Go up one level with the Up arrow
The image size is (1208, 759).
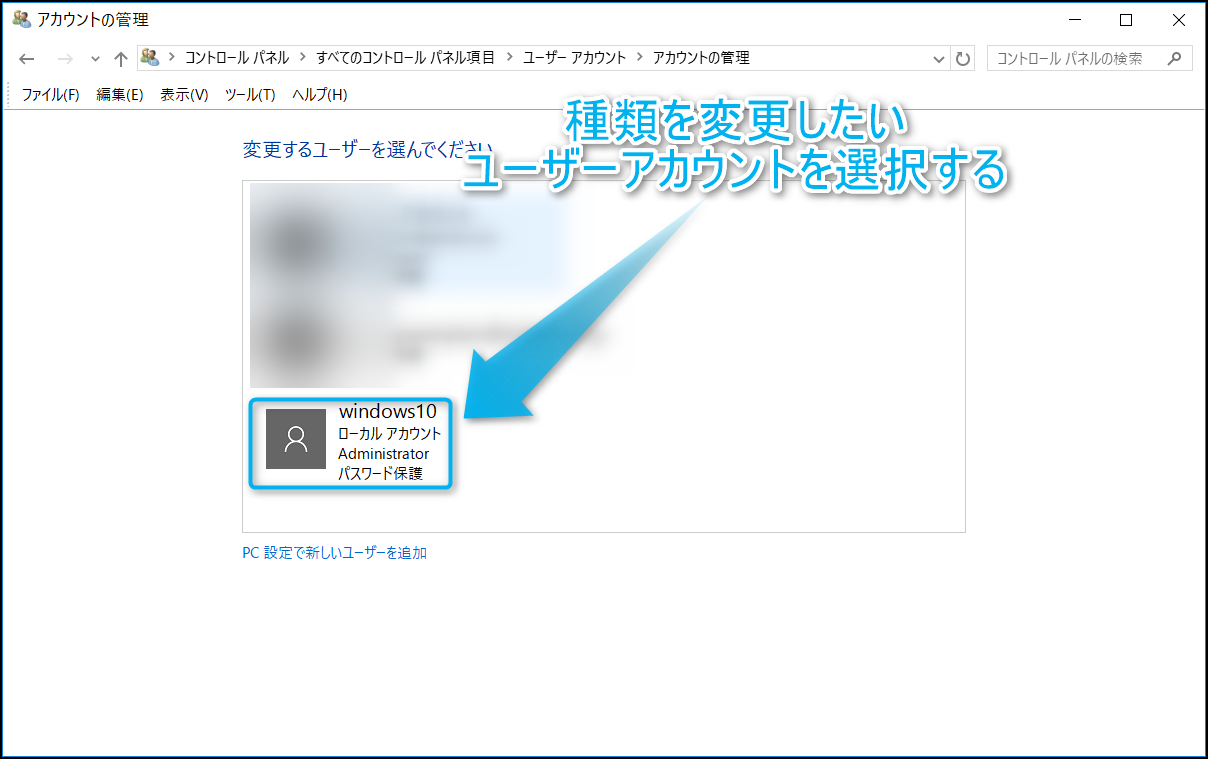click(121, 58)
